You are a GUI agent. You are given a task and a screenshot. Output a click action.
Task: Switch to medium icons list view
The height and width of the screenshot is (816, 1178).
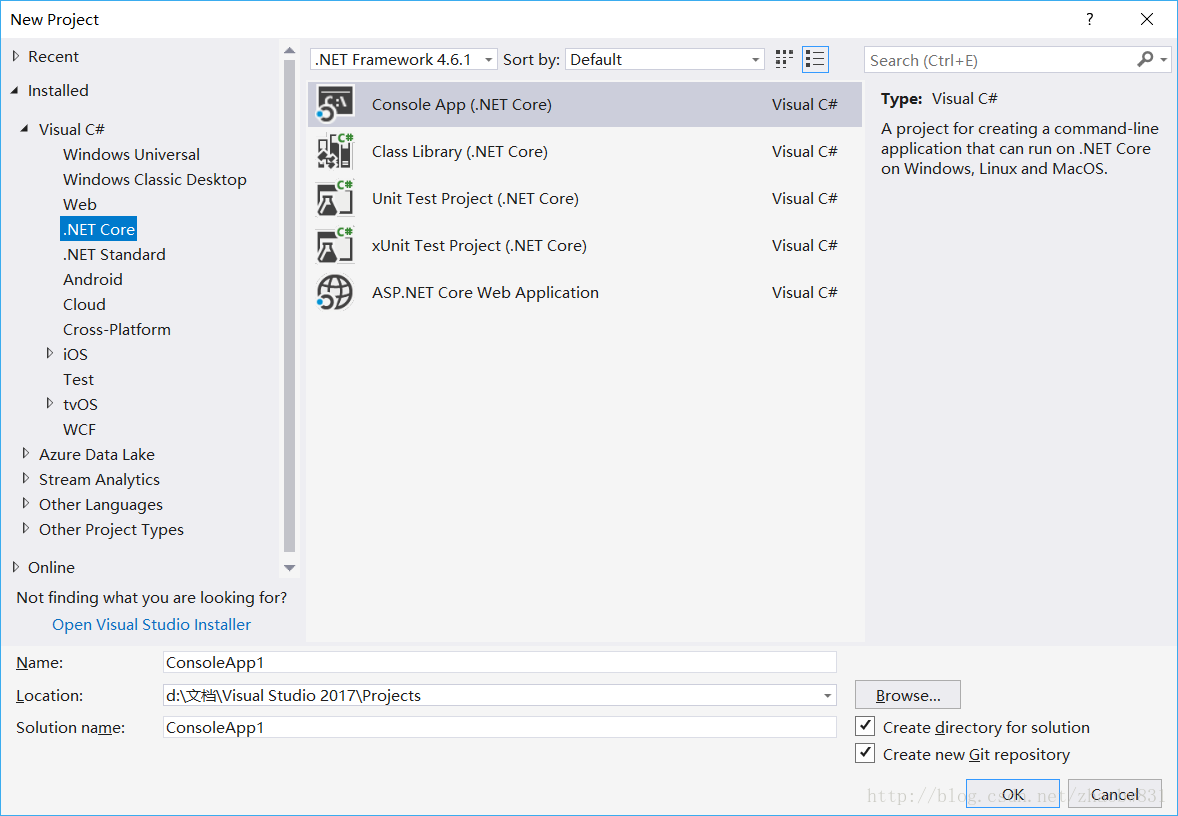tap(815, 59)
